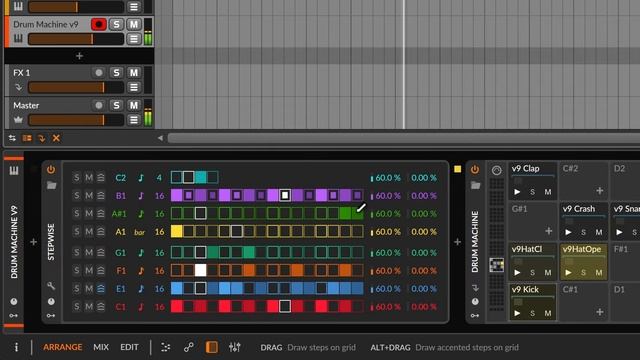Click the yellow square indicator
640x360 pixels.
coord(458,169)
